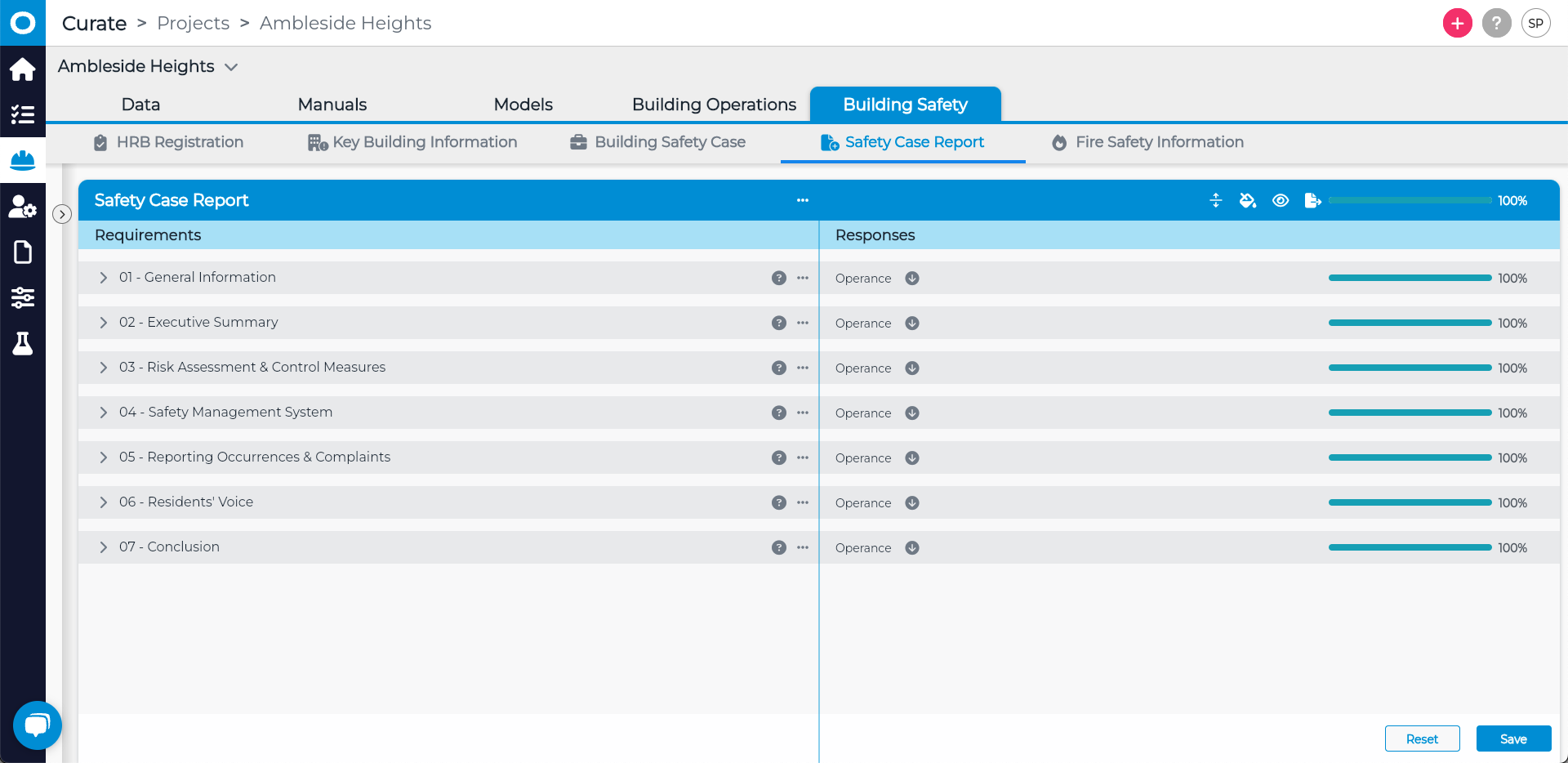1568x763 pixels.
Task: Click the Reset button
Action: coord(1422,738)
